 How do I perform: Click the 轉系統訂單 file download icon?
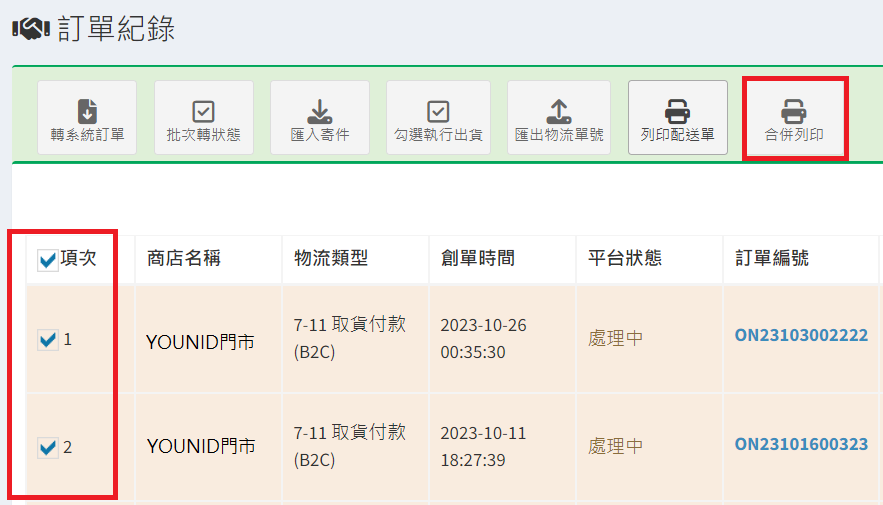[87, 110]
